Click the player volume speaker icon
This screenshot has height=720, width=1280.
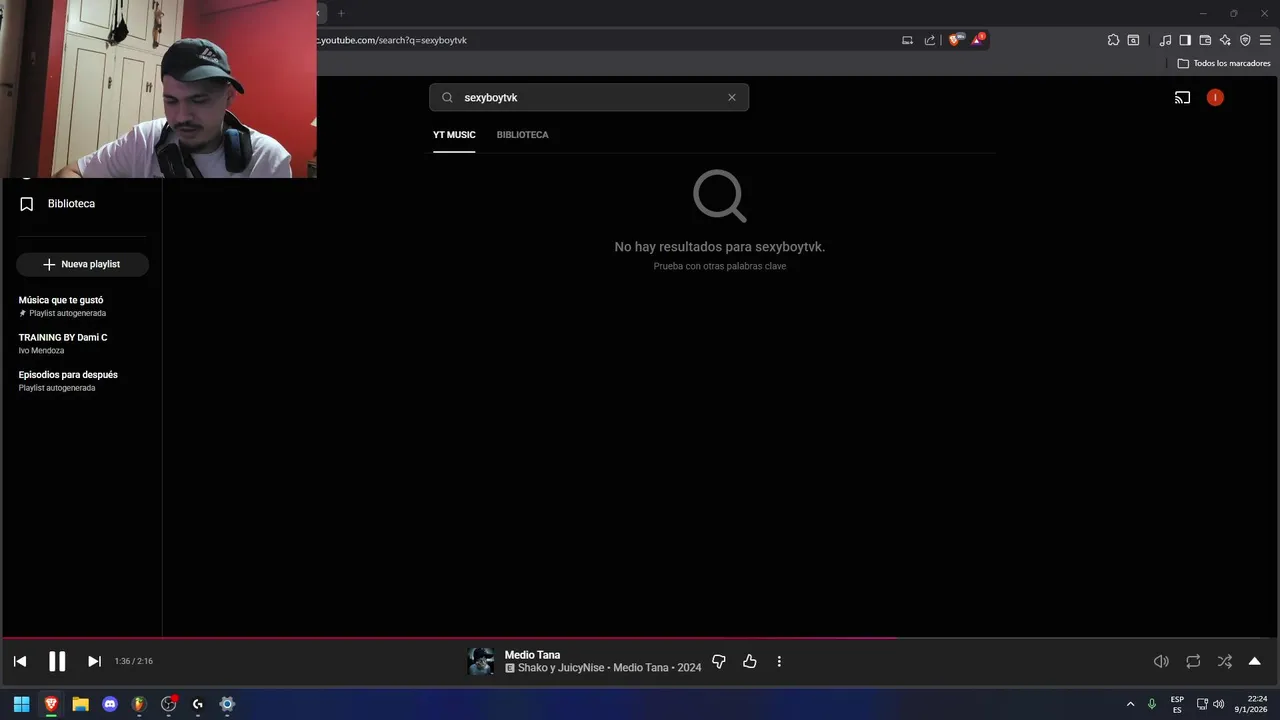tap(1161, 661)
